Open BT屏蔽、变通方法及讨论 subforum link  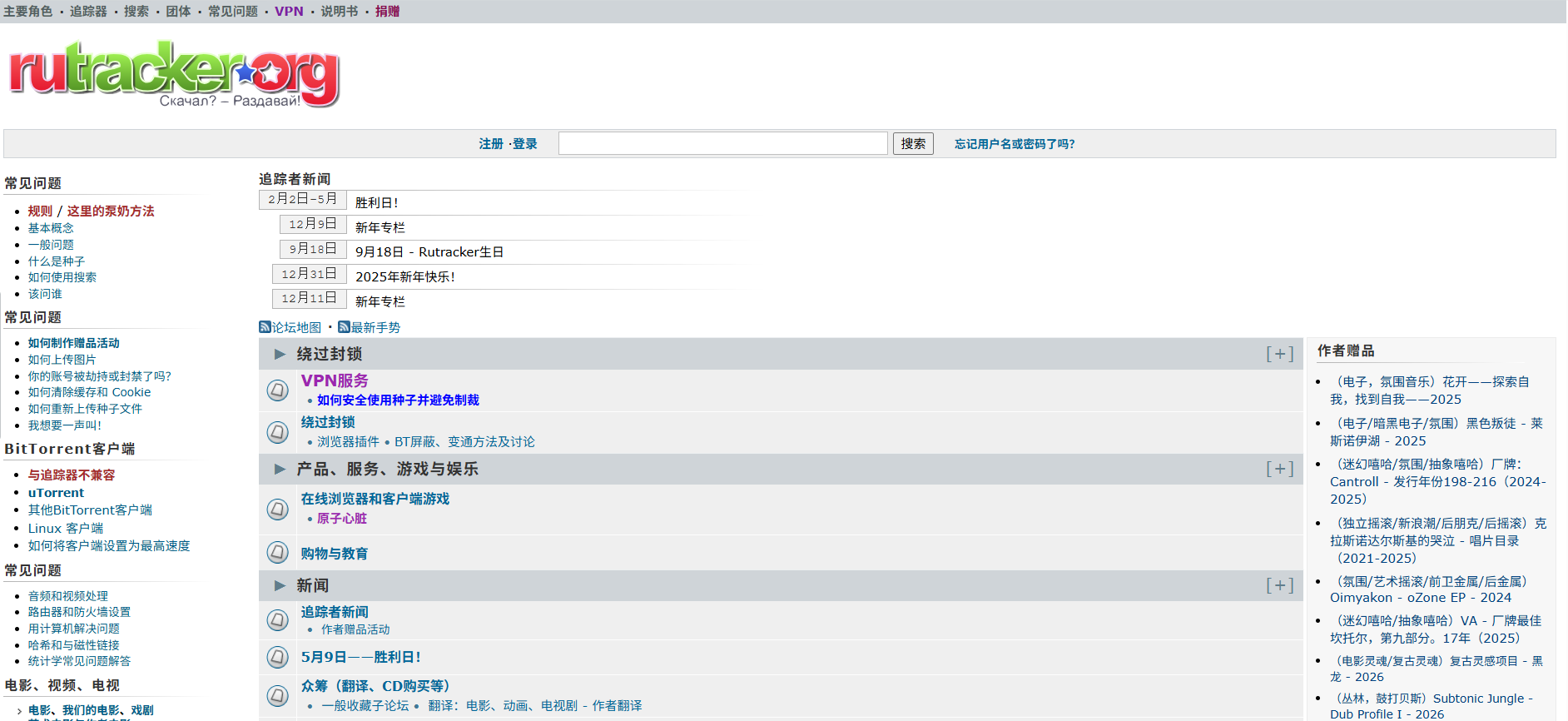pyautogui.click(x=464, y=441)
